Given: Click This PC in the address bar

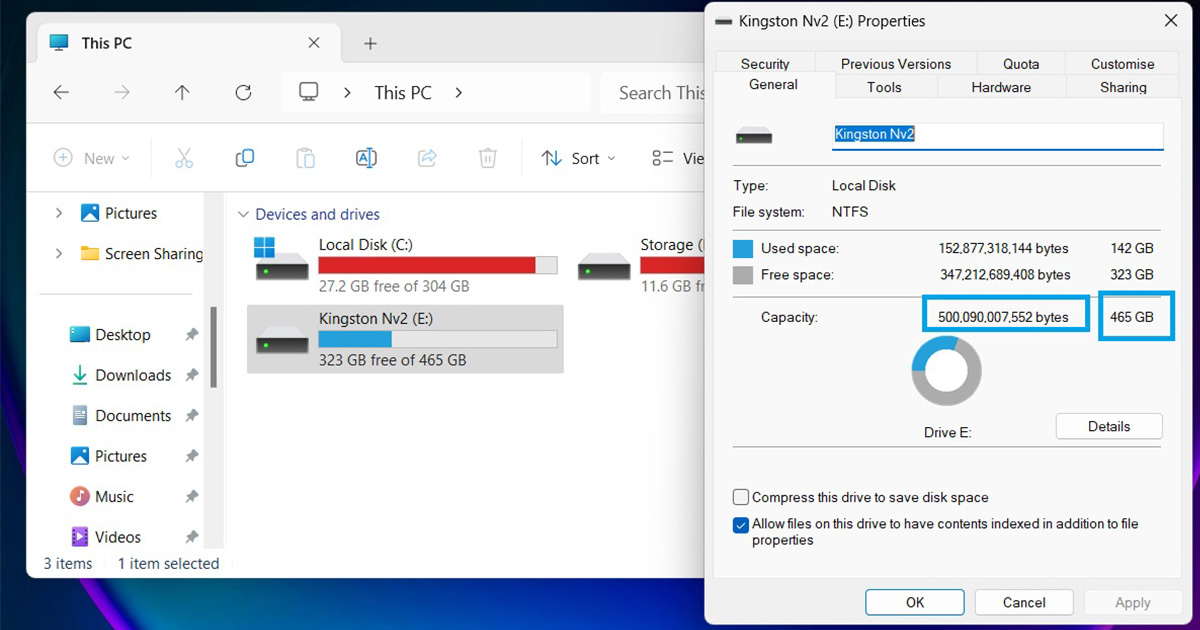Looking at the screenshot, I should pos(403,93).
